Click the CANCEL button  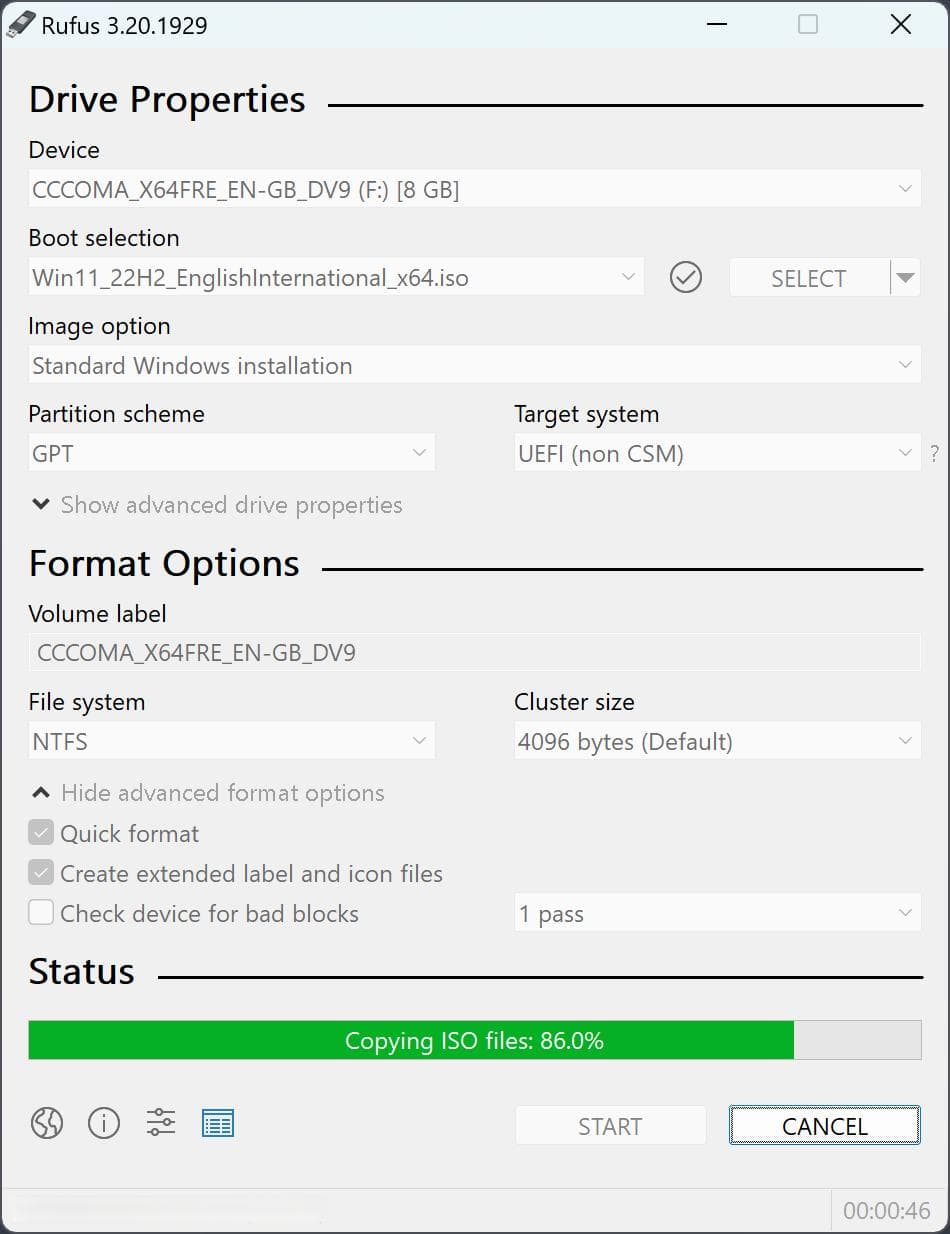tap(825, 1126)
